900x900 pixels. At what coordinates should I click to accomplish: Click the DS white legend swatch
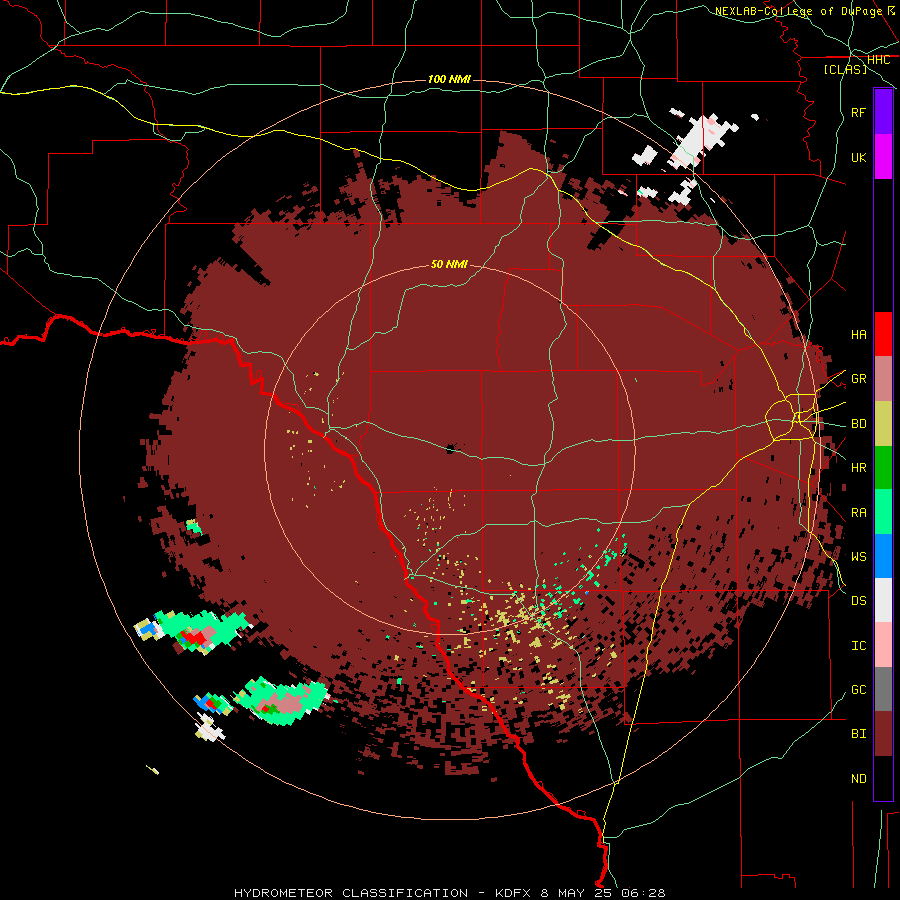point(883,600)
